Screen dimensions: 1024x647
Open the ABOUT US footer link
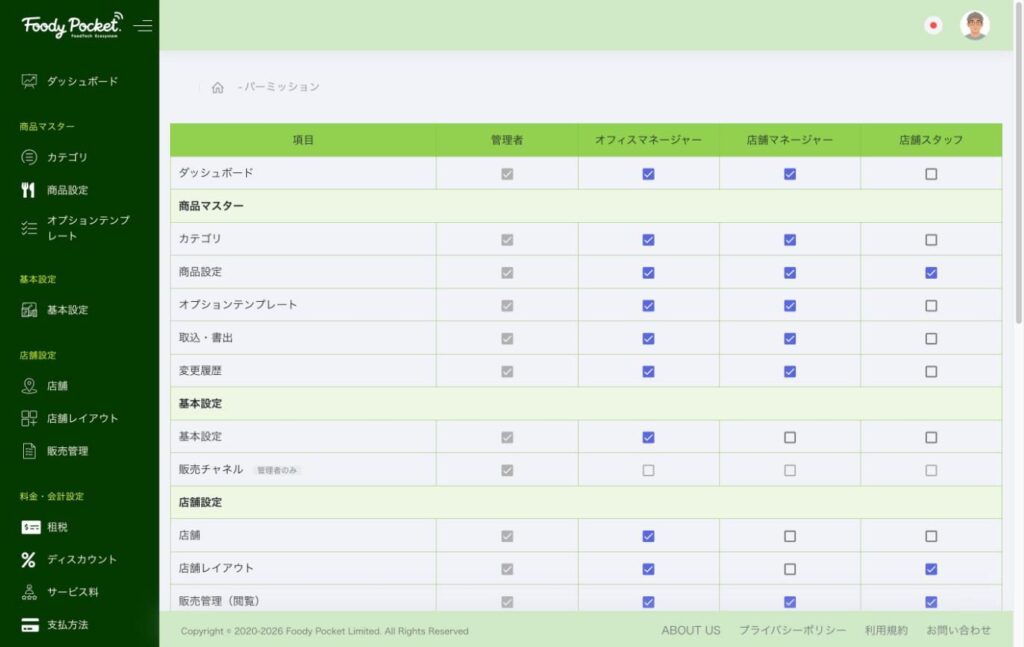[x=691, y=630]
